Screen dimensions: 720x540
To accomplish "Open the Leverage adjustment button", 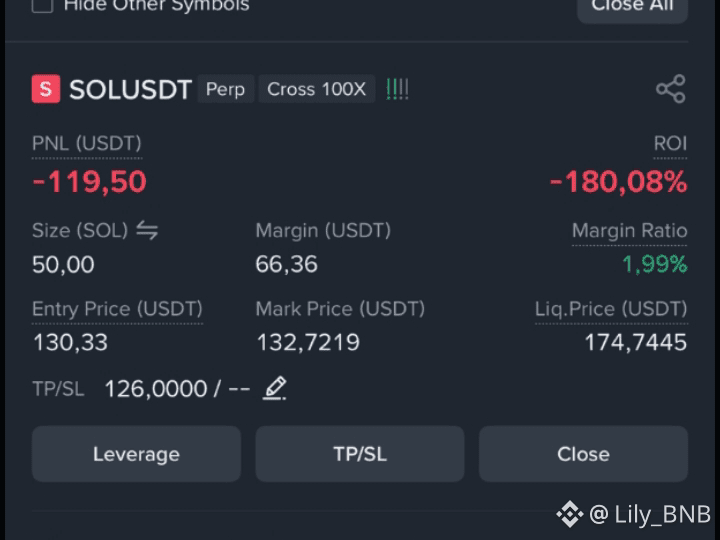I will pos(136,454).
